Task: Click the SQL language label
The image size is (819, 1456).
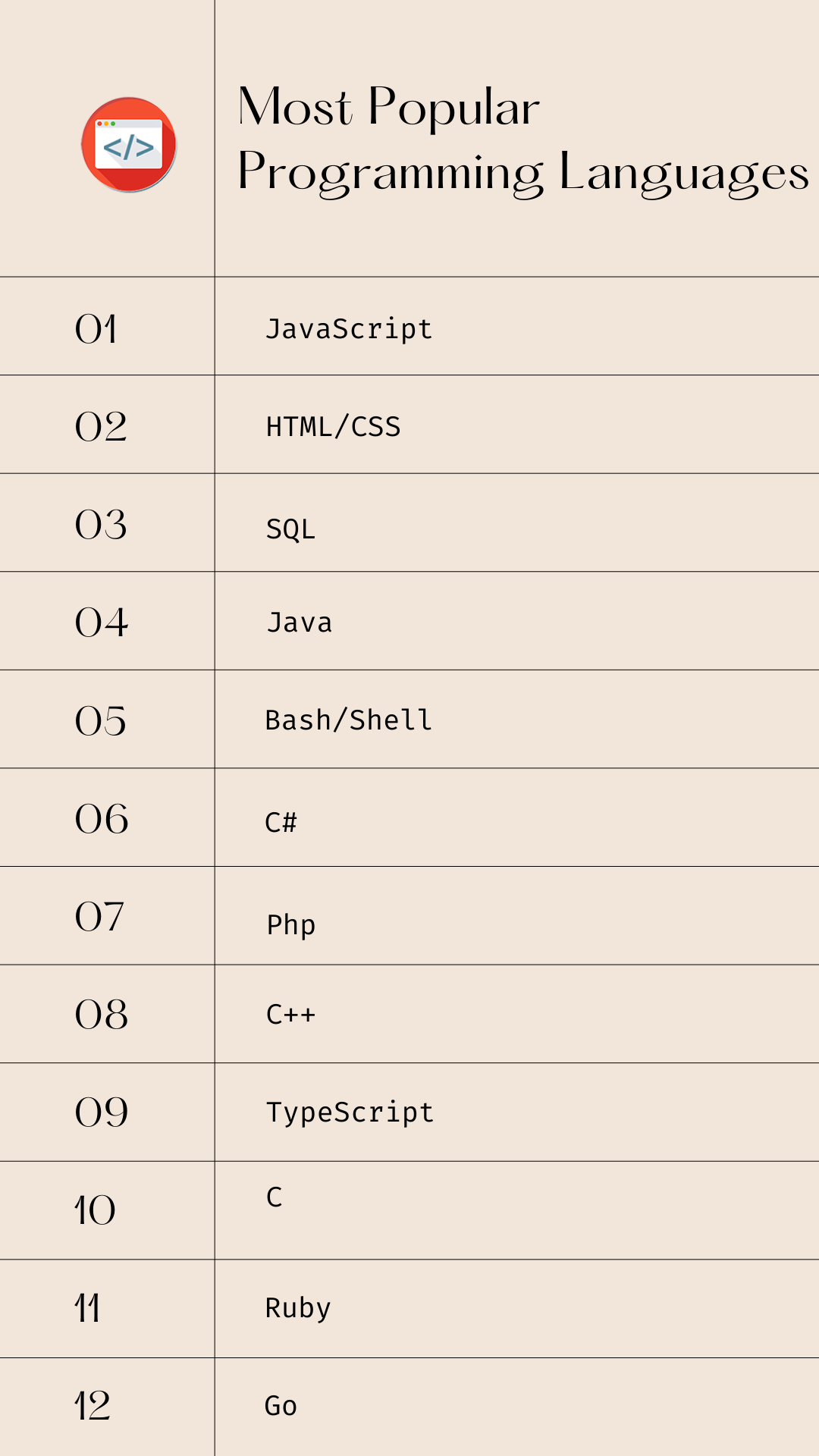Action: (290, 529)
